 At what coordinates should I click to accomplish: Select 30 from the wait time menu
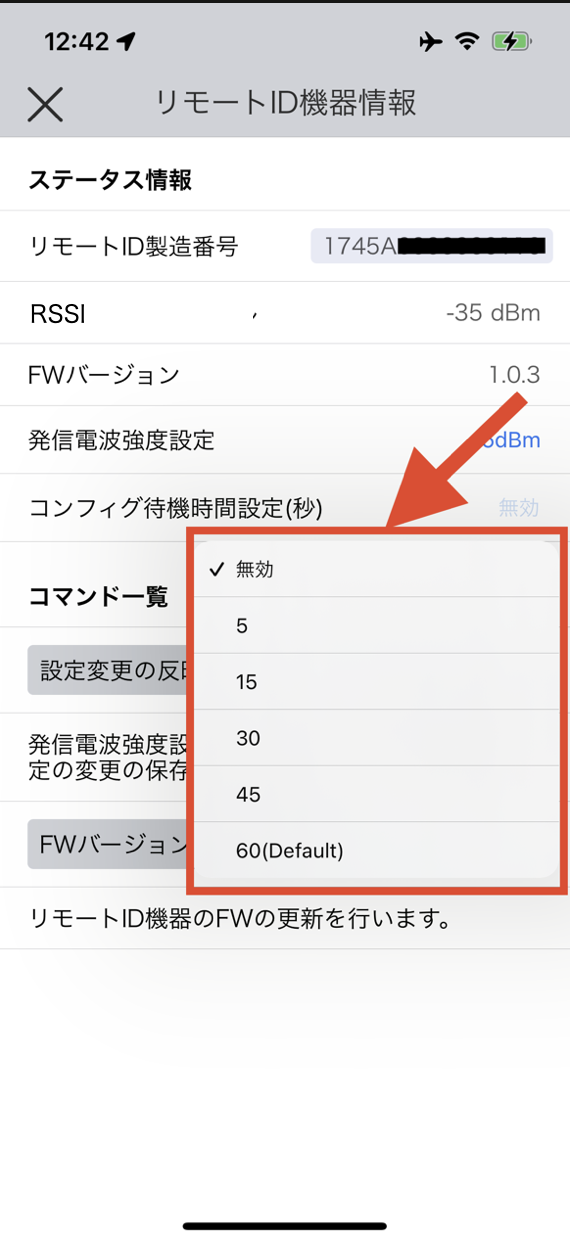tap(375, 738)
